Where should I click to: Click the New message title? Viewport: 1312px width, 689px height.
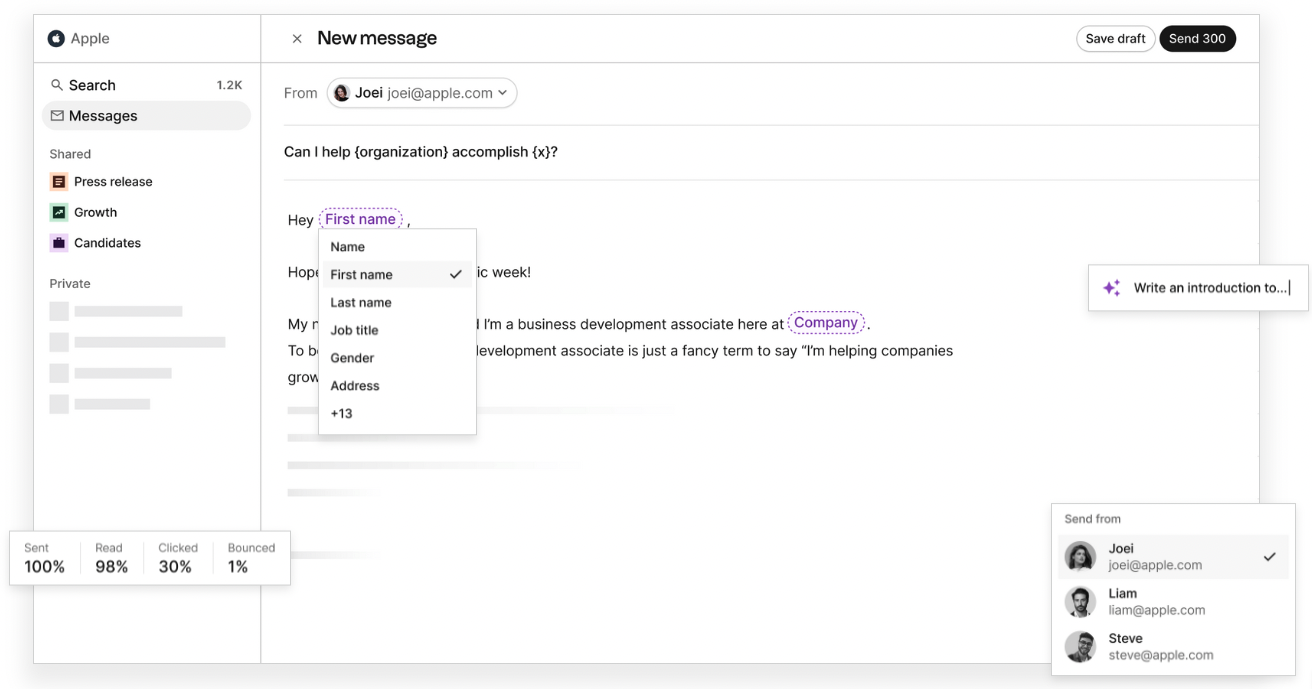point(377,38)
